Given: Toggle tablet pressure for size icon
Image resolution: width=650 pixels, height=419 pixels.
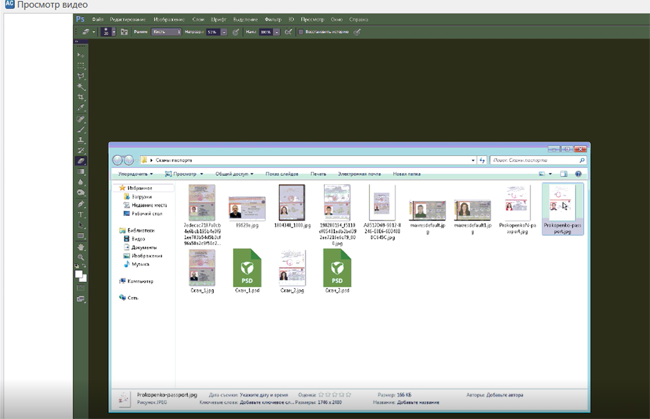Looking at the screenshot, I should click(x=357, y=32).
